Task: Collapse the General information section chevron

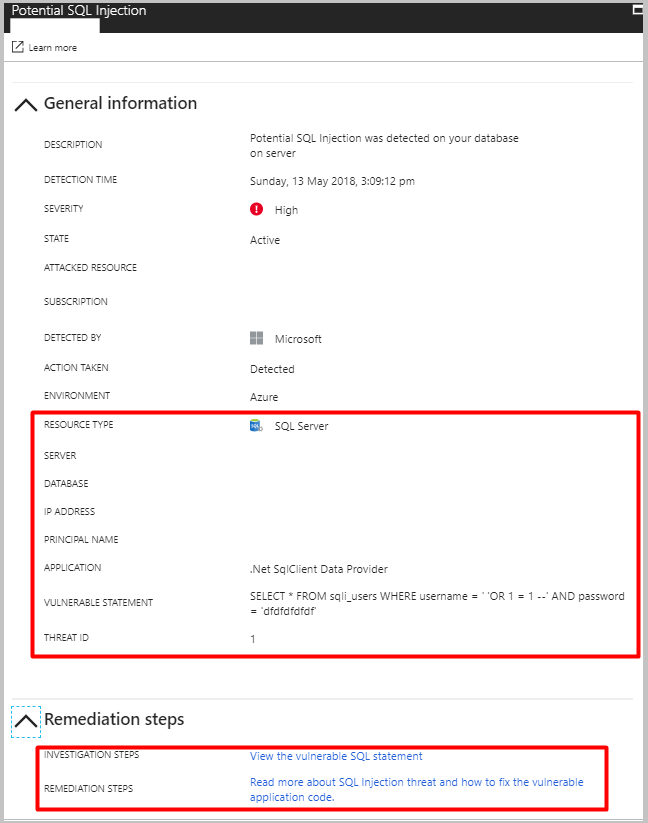Action: [x=26, y=104]
